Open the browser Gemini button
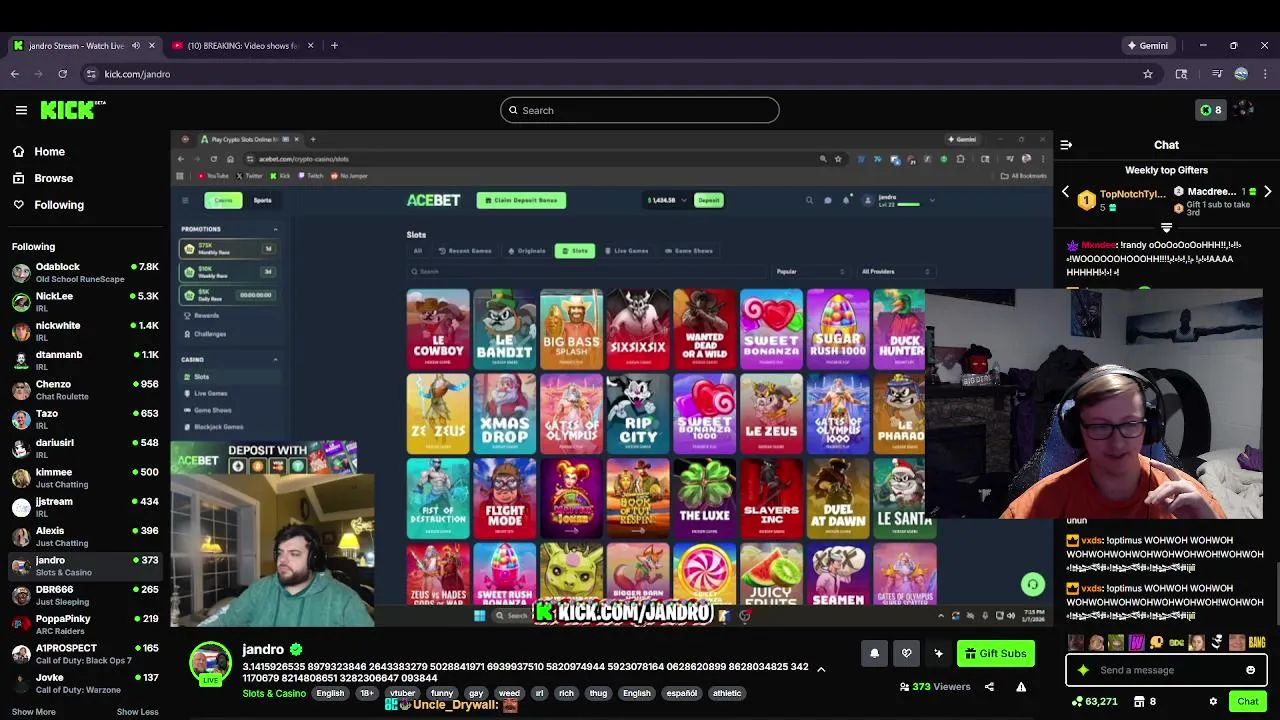This screenshot has width=1280, height=720. [1148, 45]
